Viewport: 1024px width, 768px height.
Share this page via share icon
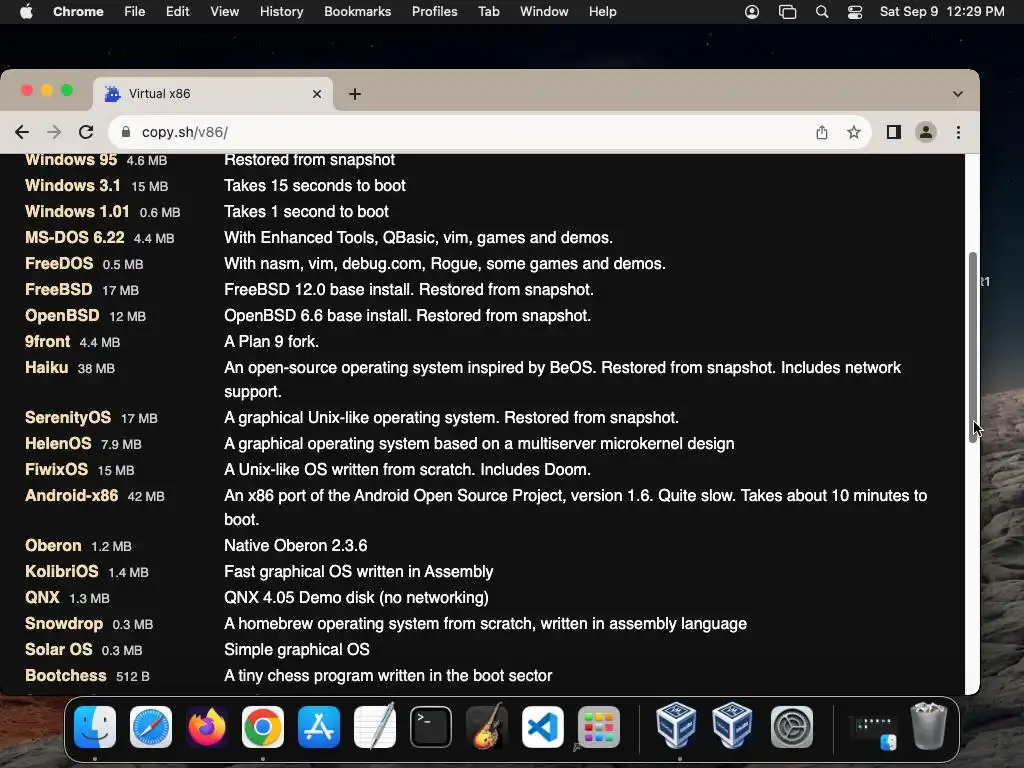click(822, 132)
